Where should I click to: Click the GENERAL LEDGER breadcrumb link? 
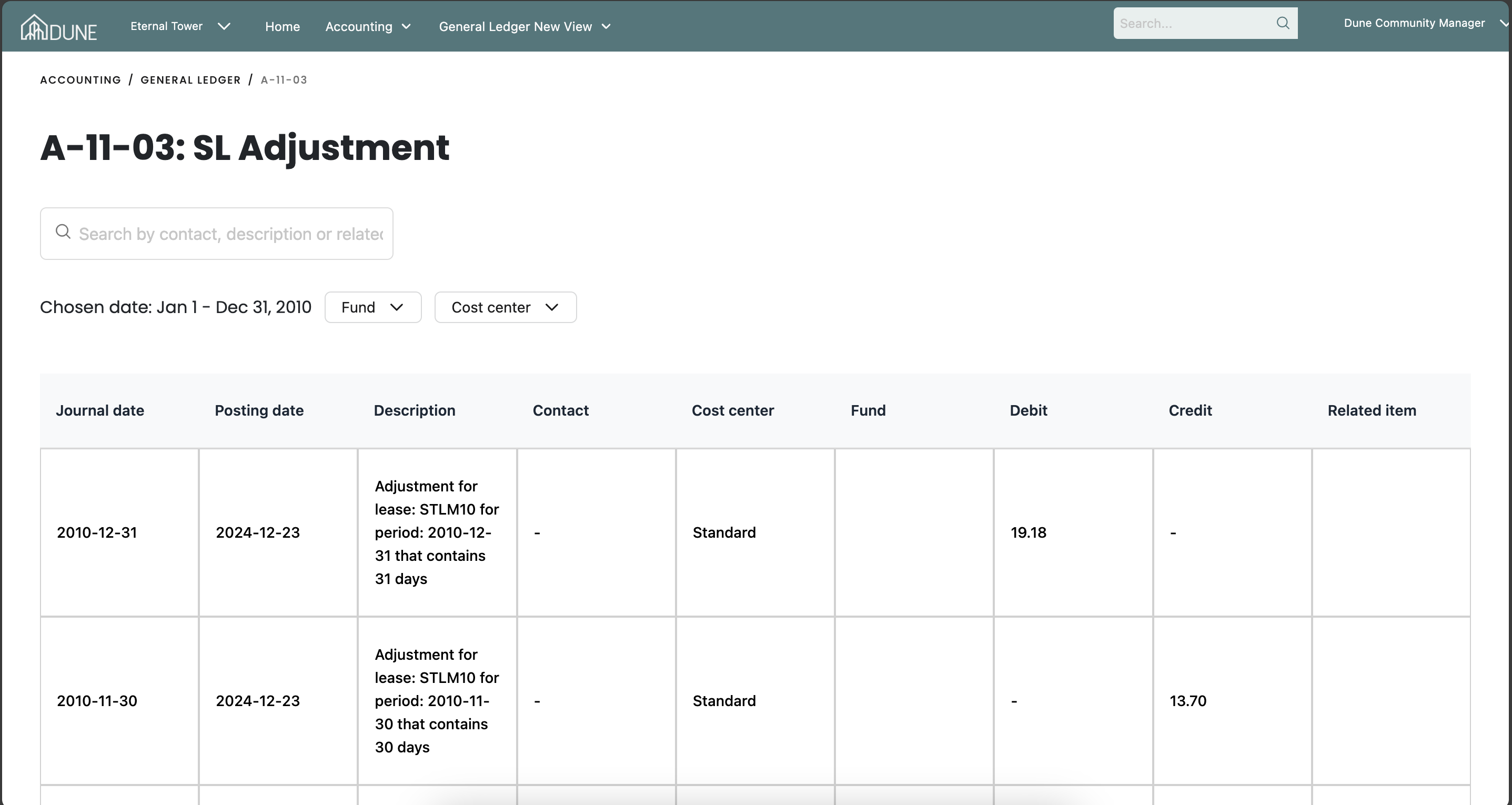[x=190, y=80]
